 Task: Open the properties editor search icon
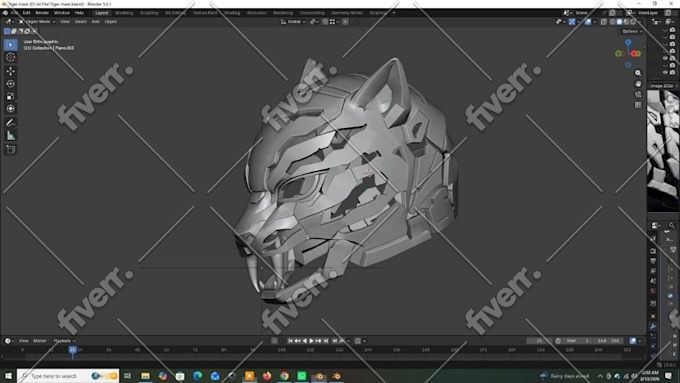pyautogui.click(x=672, y=226)
